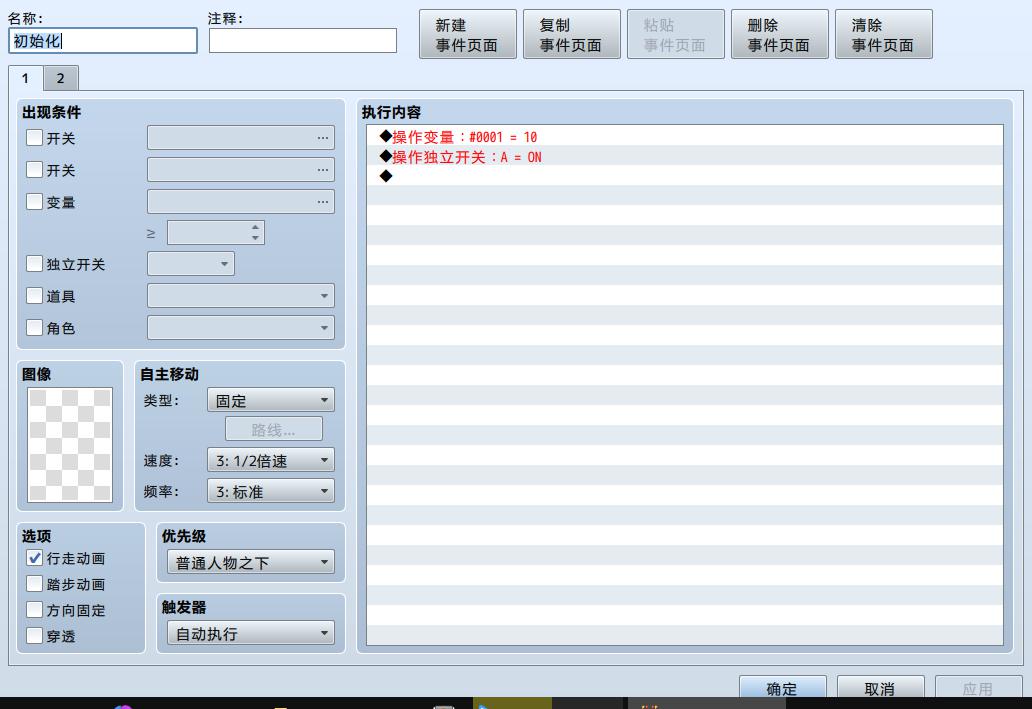This screenshot has width=1032, height=709.
Task: Expand the 触发器 dropdown set to 自动执行
Action: [251, 633]
